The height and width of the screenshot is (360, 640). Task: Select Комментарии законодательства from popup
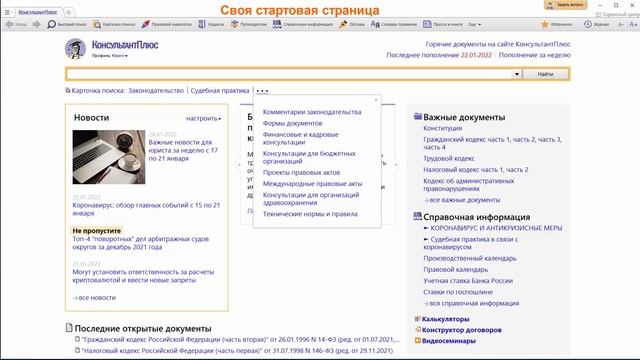click(x=312, y=112)
